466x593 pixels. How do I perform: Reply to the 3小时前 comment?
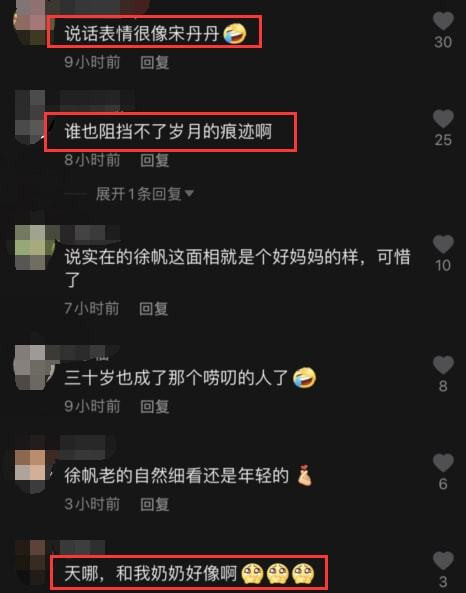point(154,504)
